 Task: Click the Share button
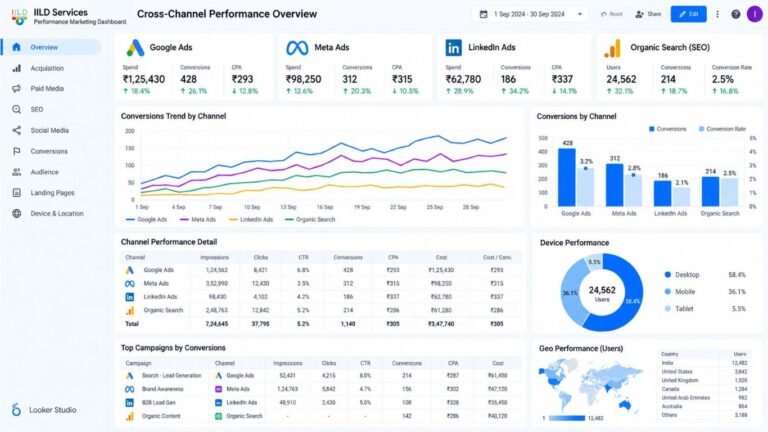tap(648, 14)
